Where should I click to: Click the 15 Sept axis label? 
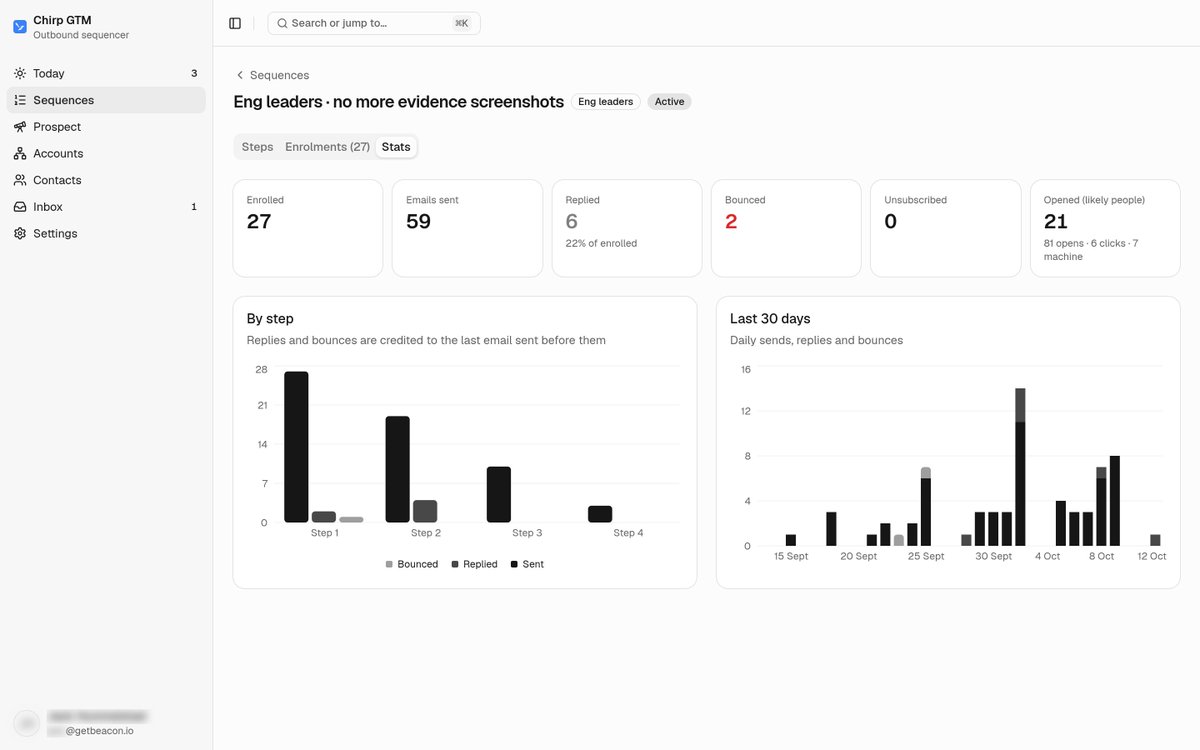click(791, 556)
